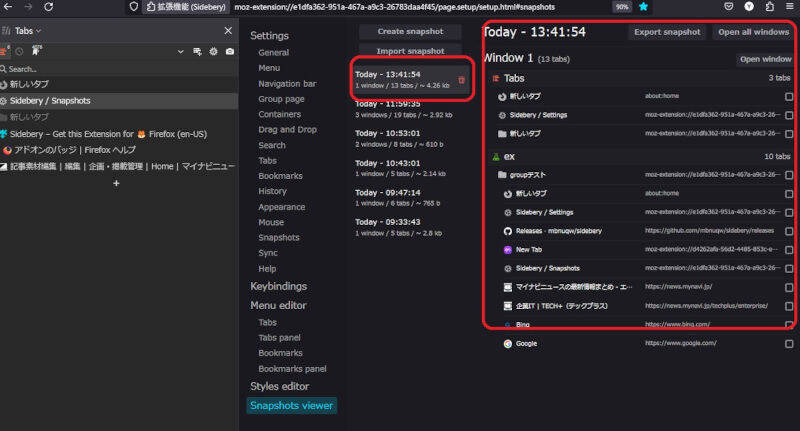The height and width of the screenshot is (431, 800).
Task: Go back with the browser back arrow
Action: pyautogui.click(x=8, y=7)
